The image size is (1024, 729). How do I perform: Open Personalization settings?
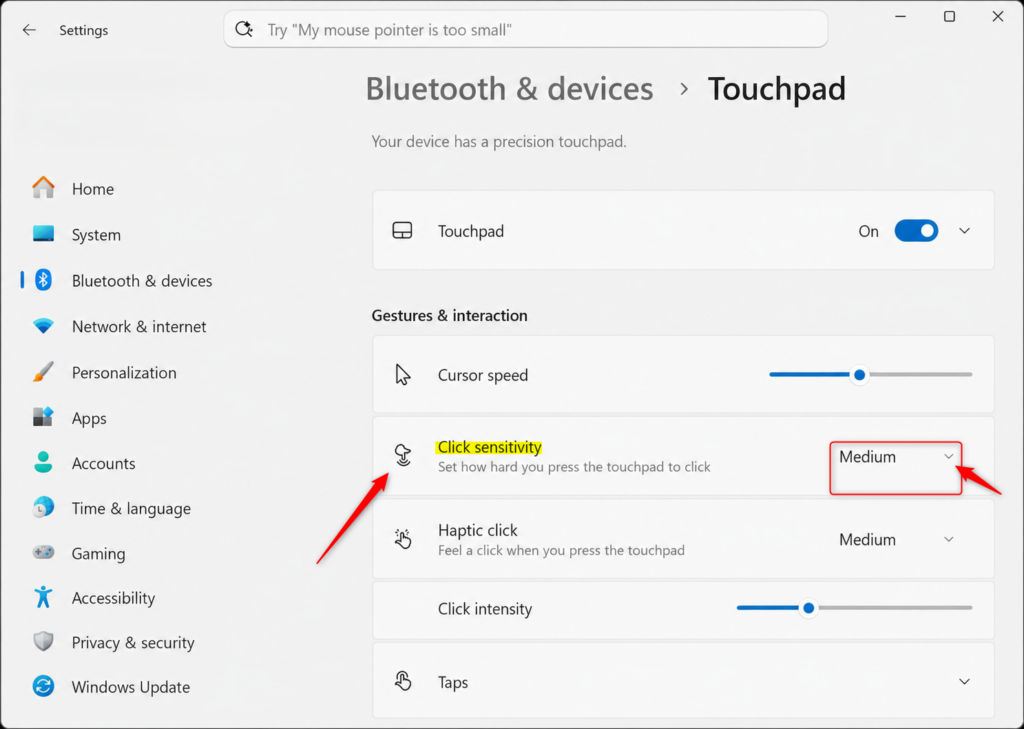(124, 373)
